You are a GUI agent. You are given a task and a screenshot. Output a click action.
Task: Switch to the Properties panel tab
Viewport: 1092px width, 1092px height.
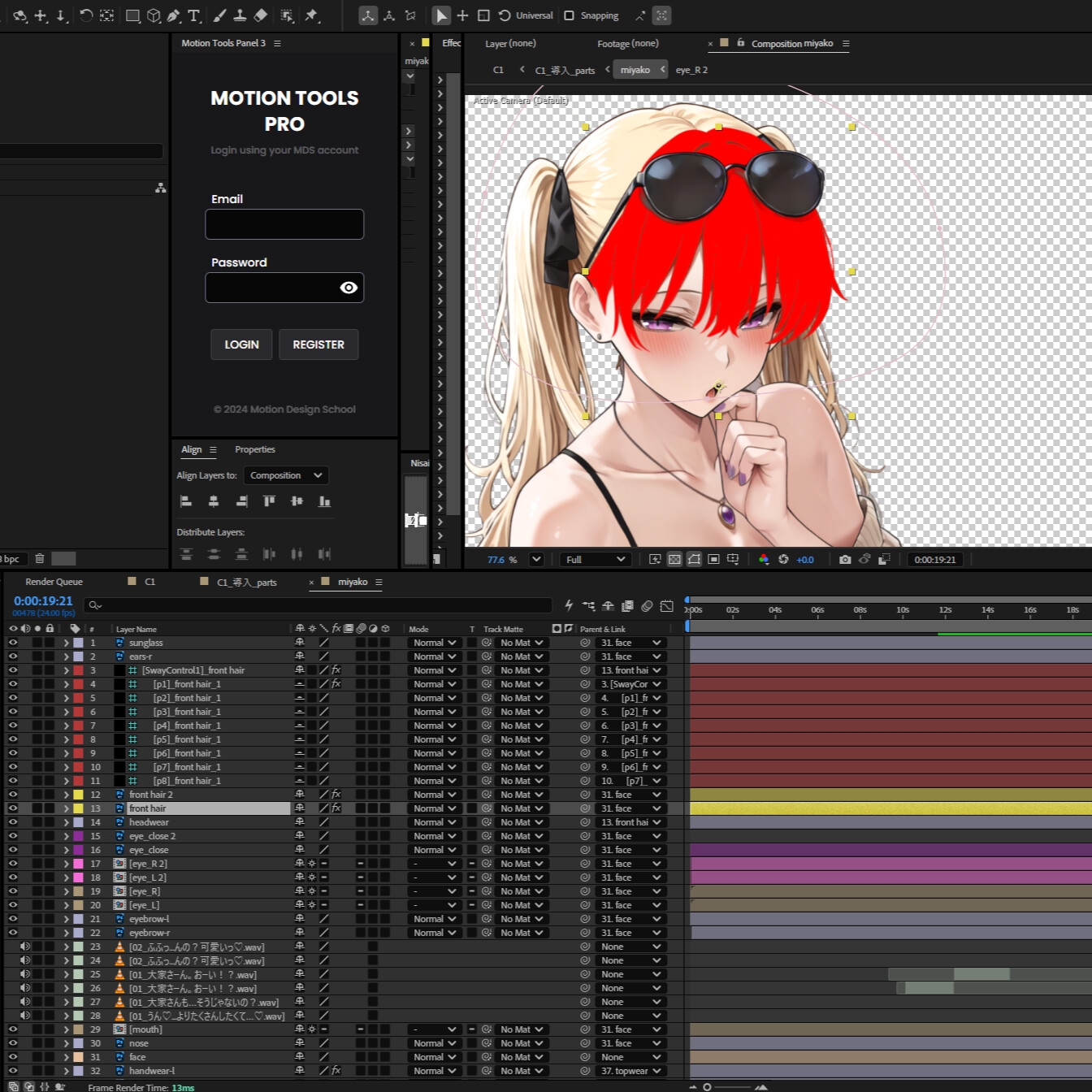(x=255, y=449)
